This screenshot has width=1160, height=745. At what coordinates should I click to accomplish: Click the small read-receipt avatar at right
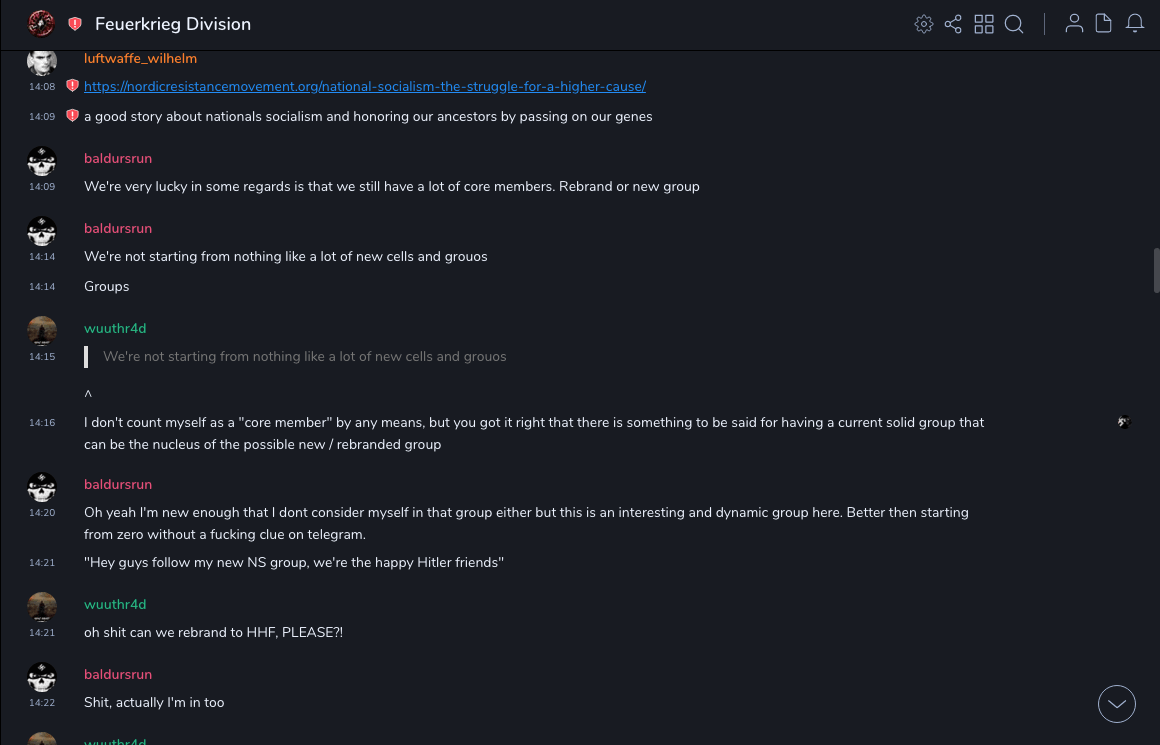click(x=1124, y=423)
